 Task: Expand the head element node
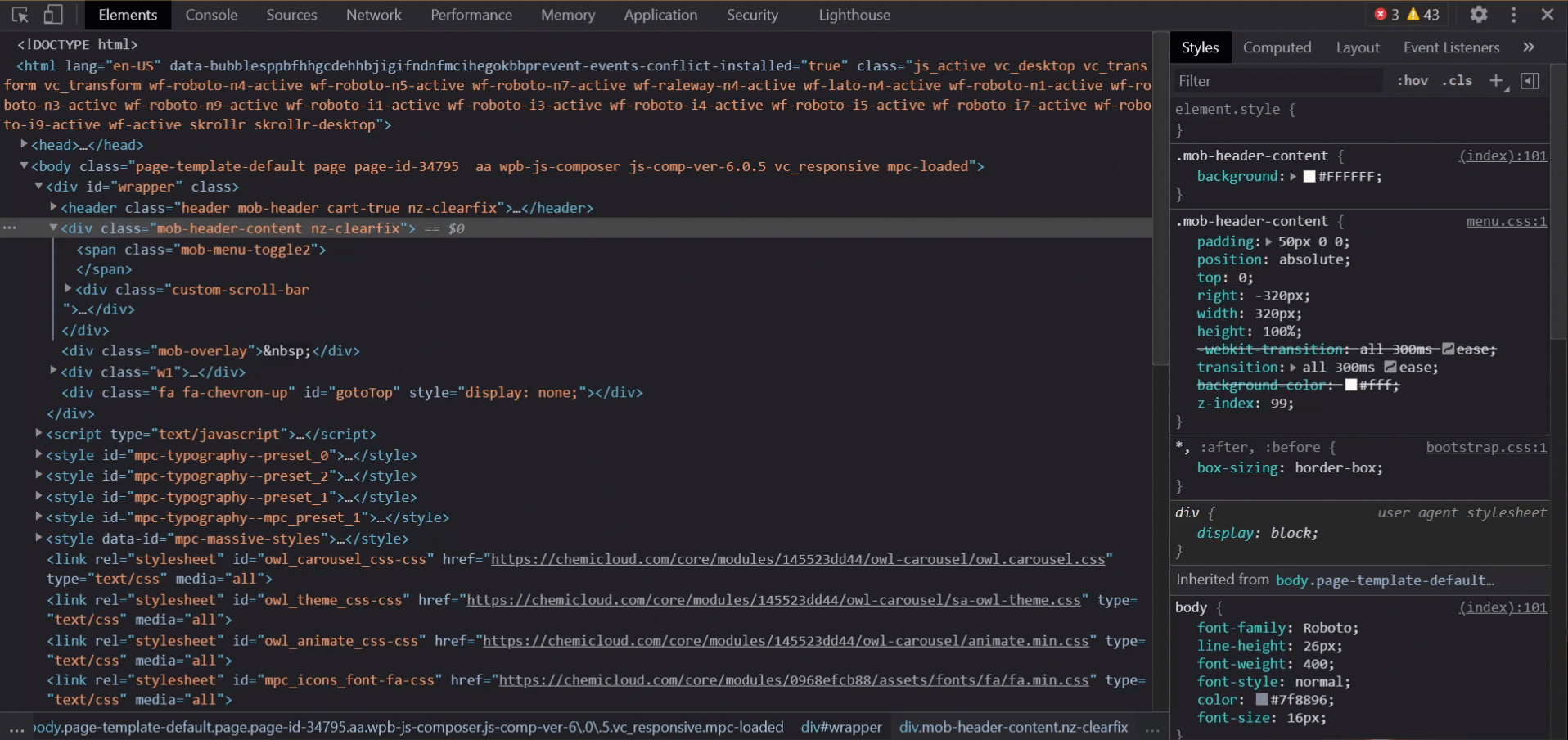(x=22, y=143)
